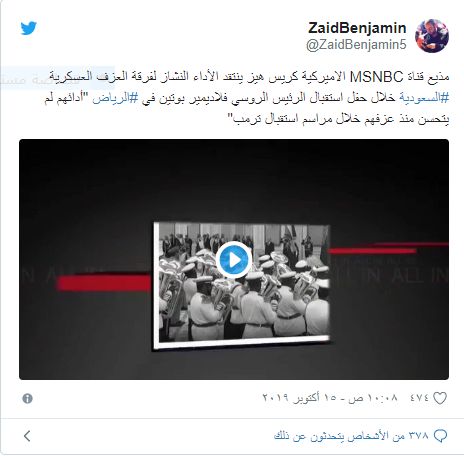Play the embedded tweet video
The height and width of the screenshot is (456, 464).
pos(234,260)
